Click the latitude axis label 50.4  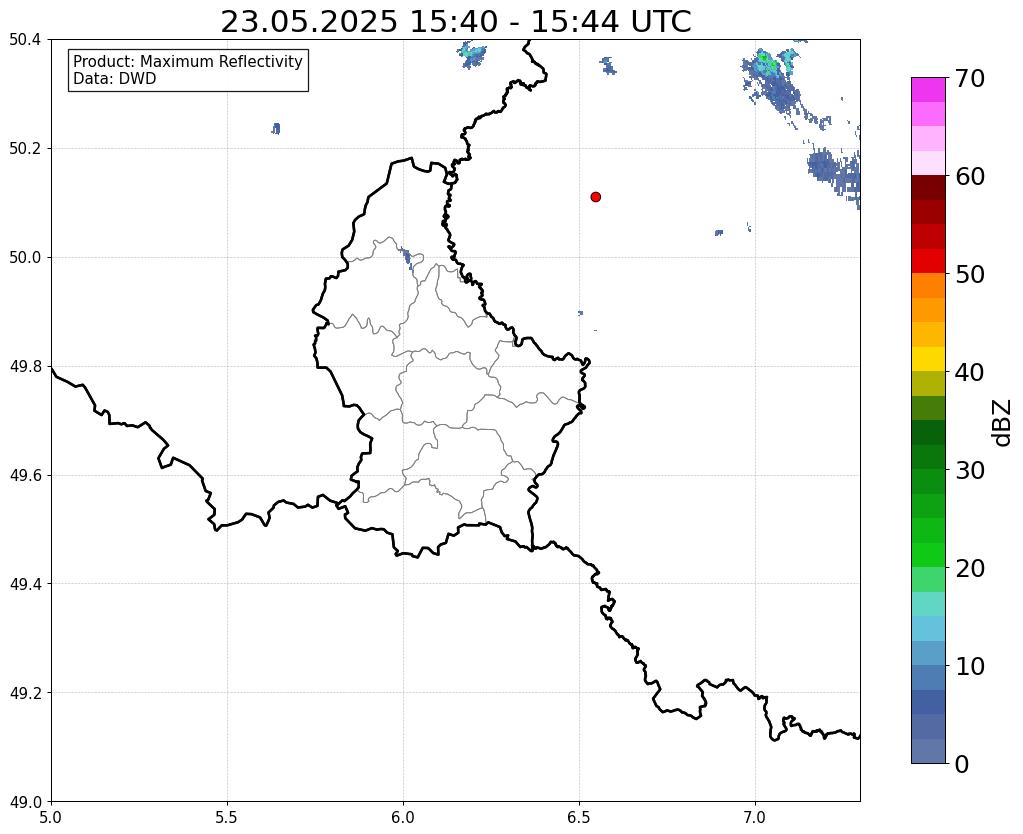click(x=25, y=40)
